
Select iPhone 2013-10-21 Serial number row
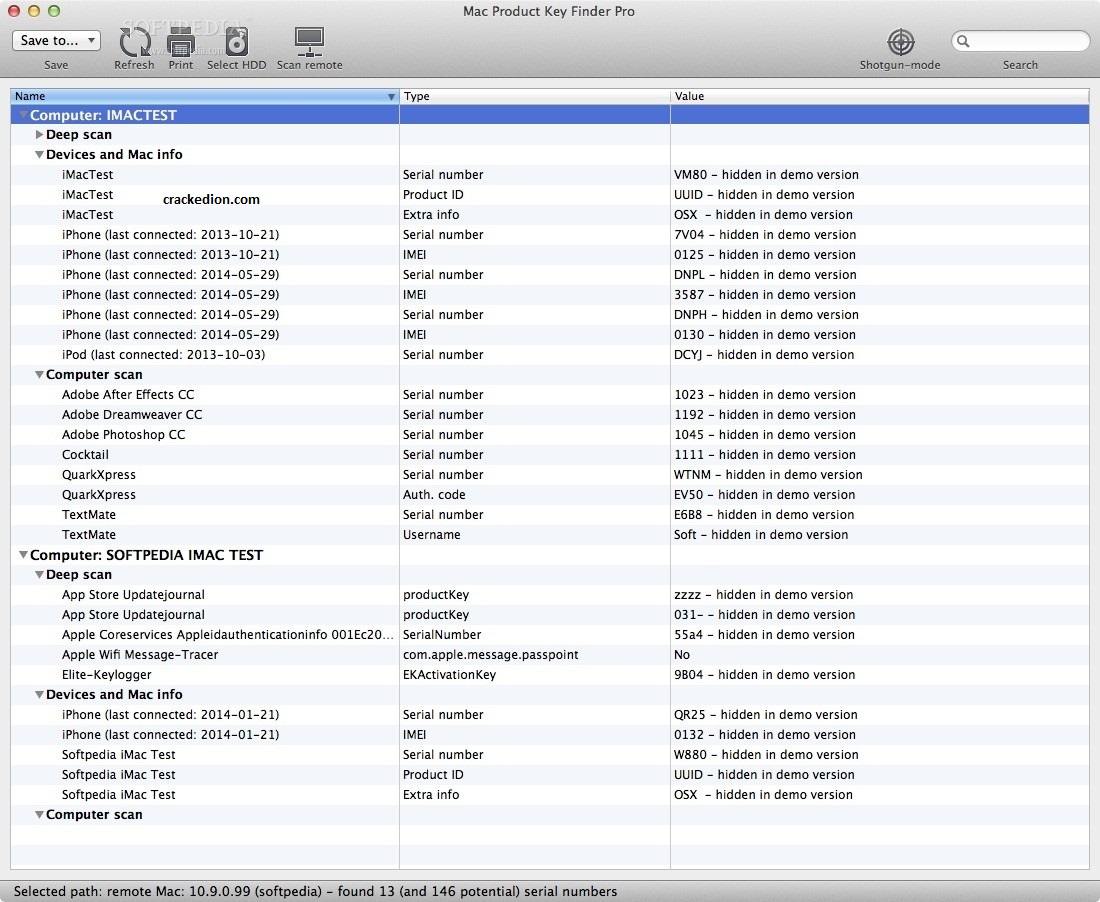point(550,234)
